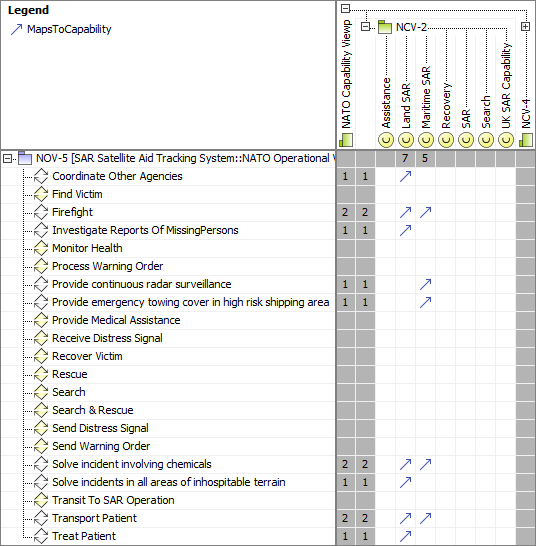Image resolution: width=536 pixels, height=546 pixels.
Task: Click the Monitor Health activity icon
Action: pos(41,248)
